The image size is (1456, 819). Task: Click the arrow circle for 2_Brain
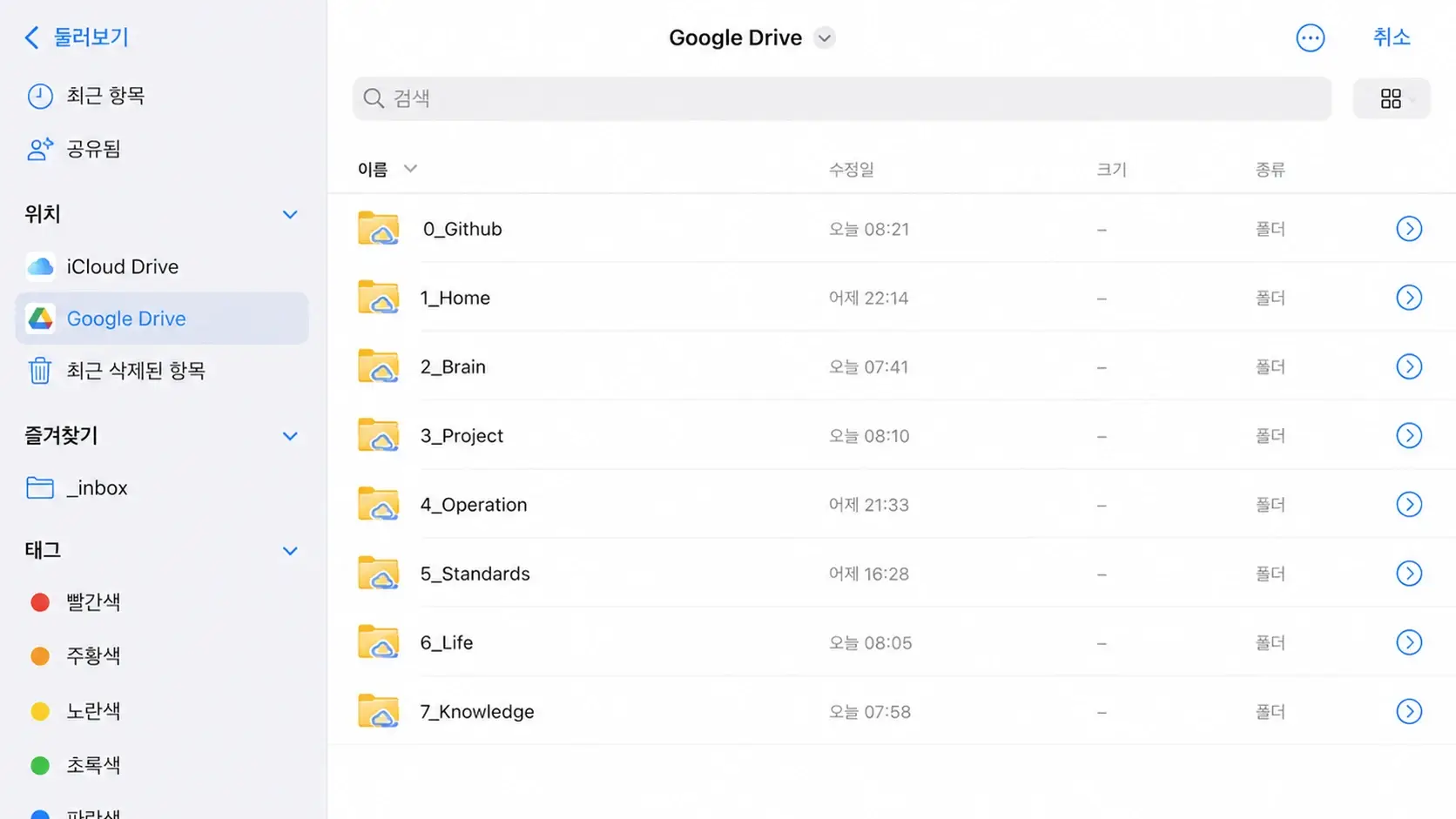coord(1409,366)
